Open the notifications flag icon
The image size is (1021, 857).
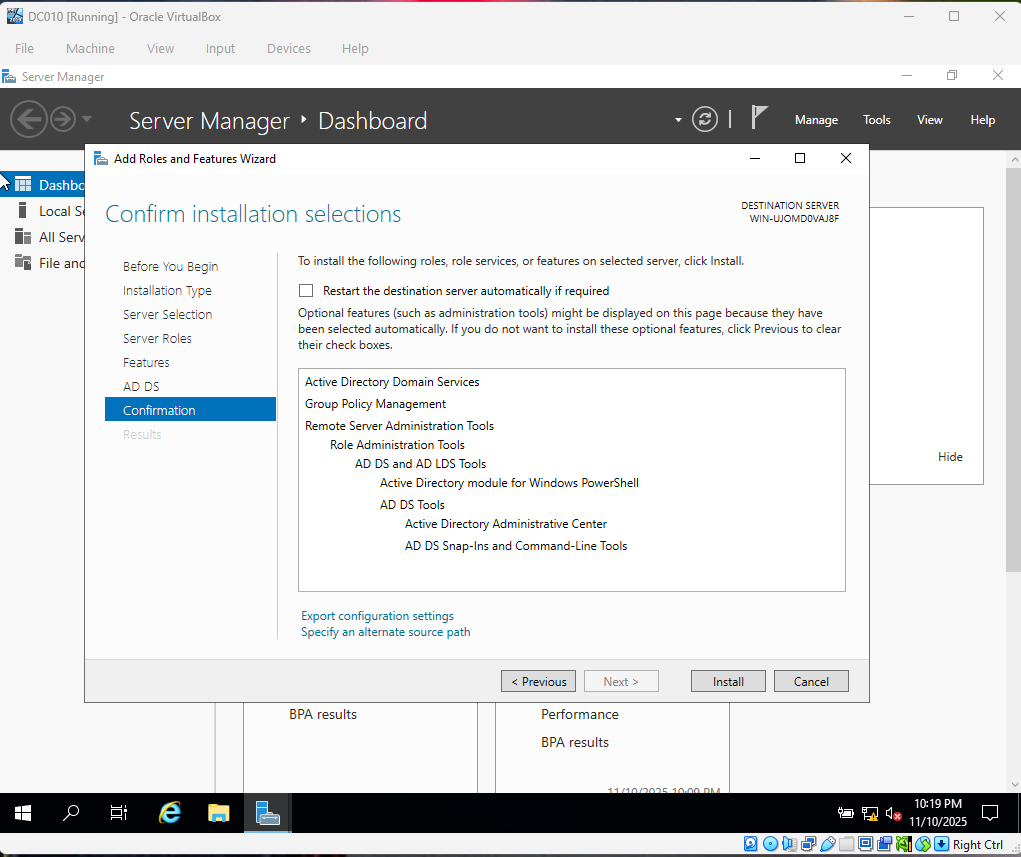point(759,118)
